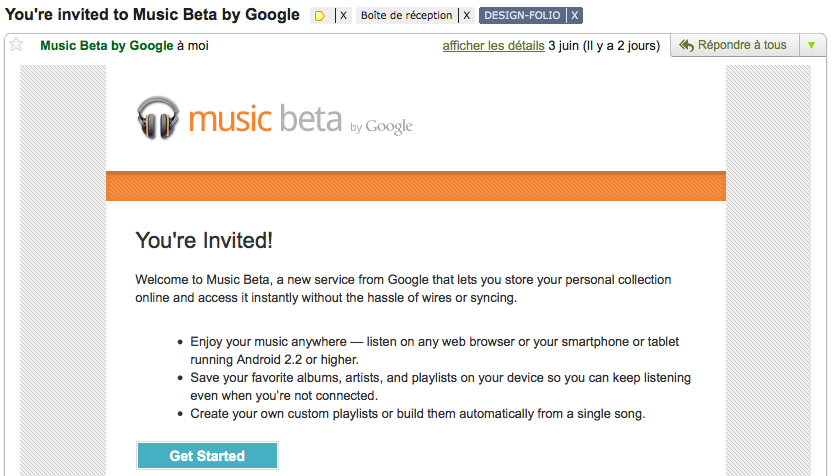The image size is (833, 476).
Task: Click the afficher les détails link
Action: click(493, 46)
